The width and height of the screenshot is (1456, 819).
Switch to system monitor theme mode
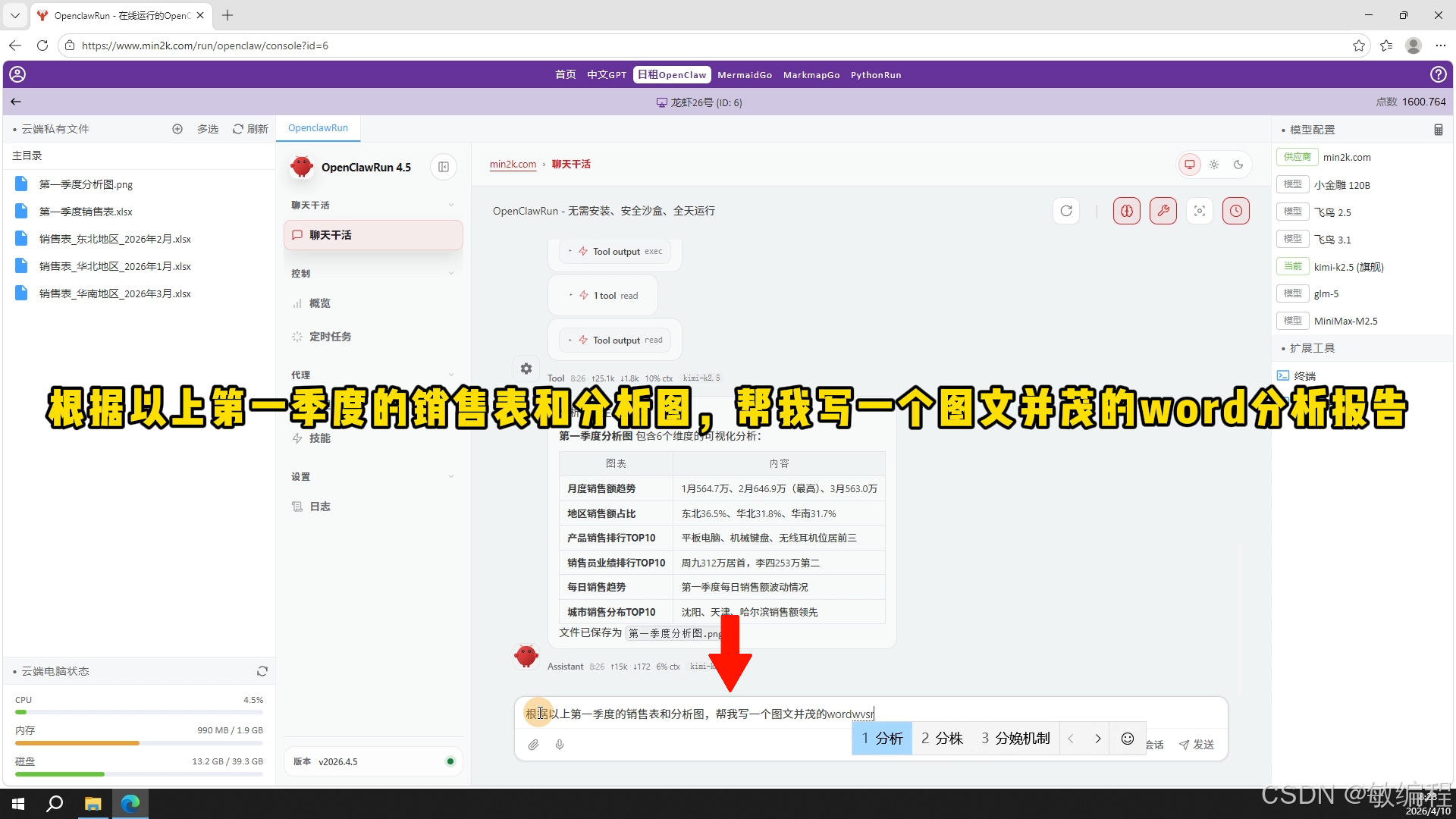[x=1189, y=164]
